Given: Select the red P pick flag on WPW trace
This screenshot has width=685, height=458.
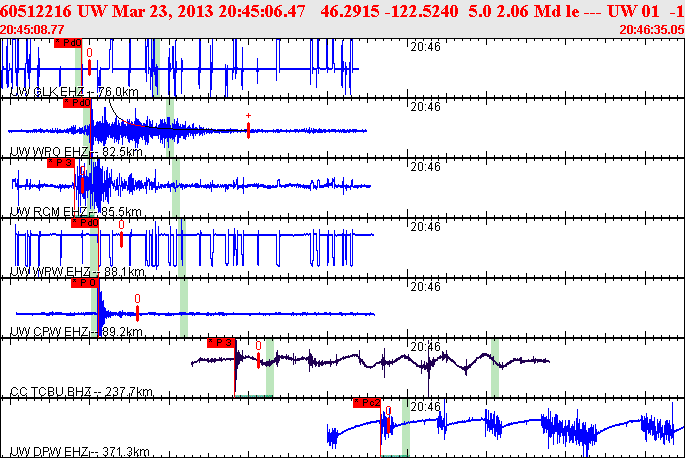Looking at the screenshot, I should point(84,223).
